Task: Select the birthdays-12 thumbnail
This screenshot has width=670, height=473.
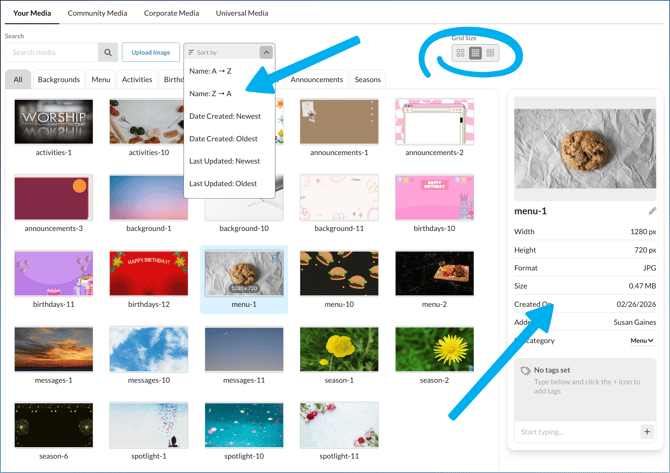Action: [149, 273]
